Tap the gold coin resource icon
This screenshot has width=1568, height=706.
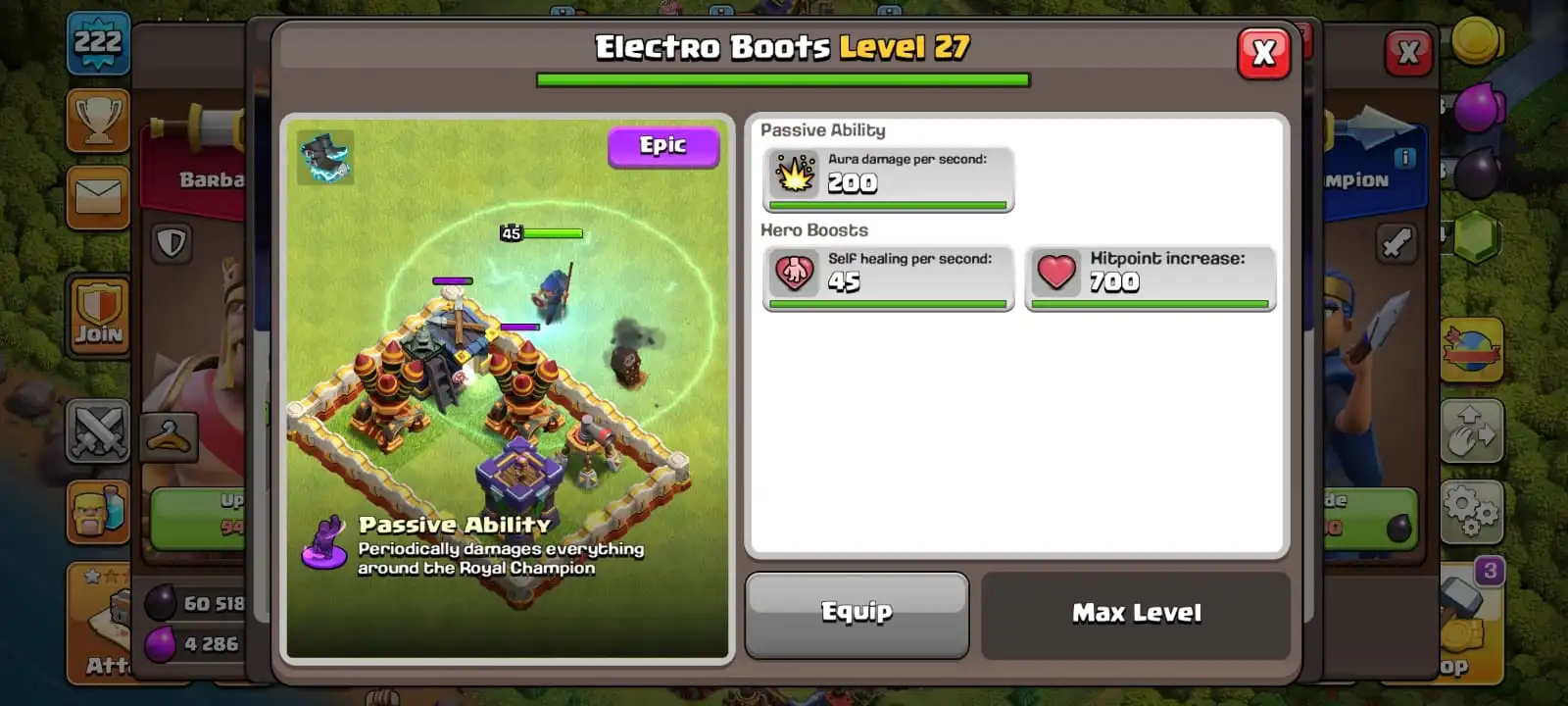tap(1476, 40)
